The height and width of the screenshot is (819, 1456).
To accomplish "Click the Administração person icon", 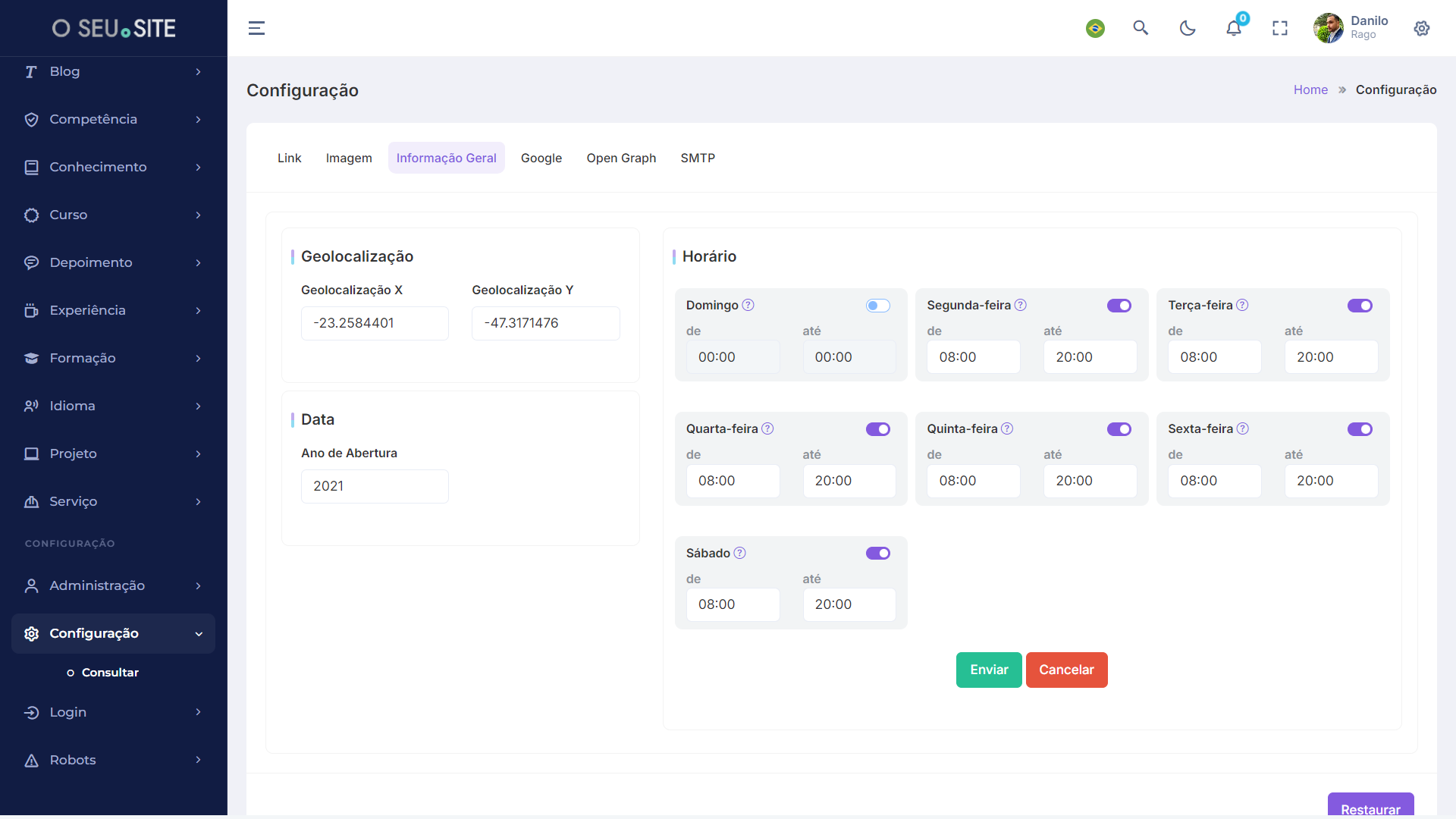I will pos(31,585).
